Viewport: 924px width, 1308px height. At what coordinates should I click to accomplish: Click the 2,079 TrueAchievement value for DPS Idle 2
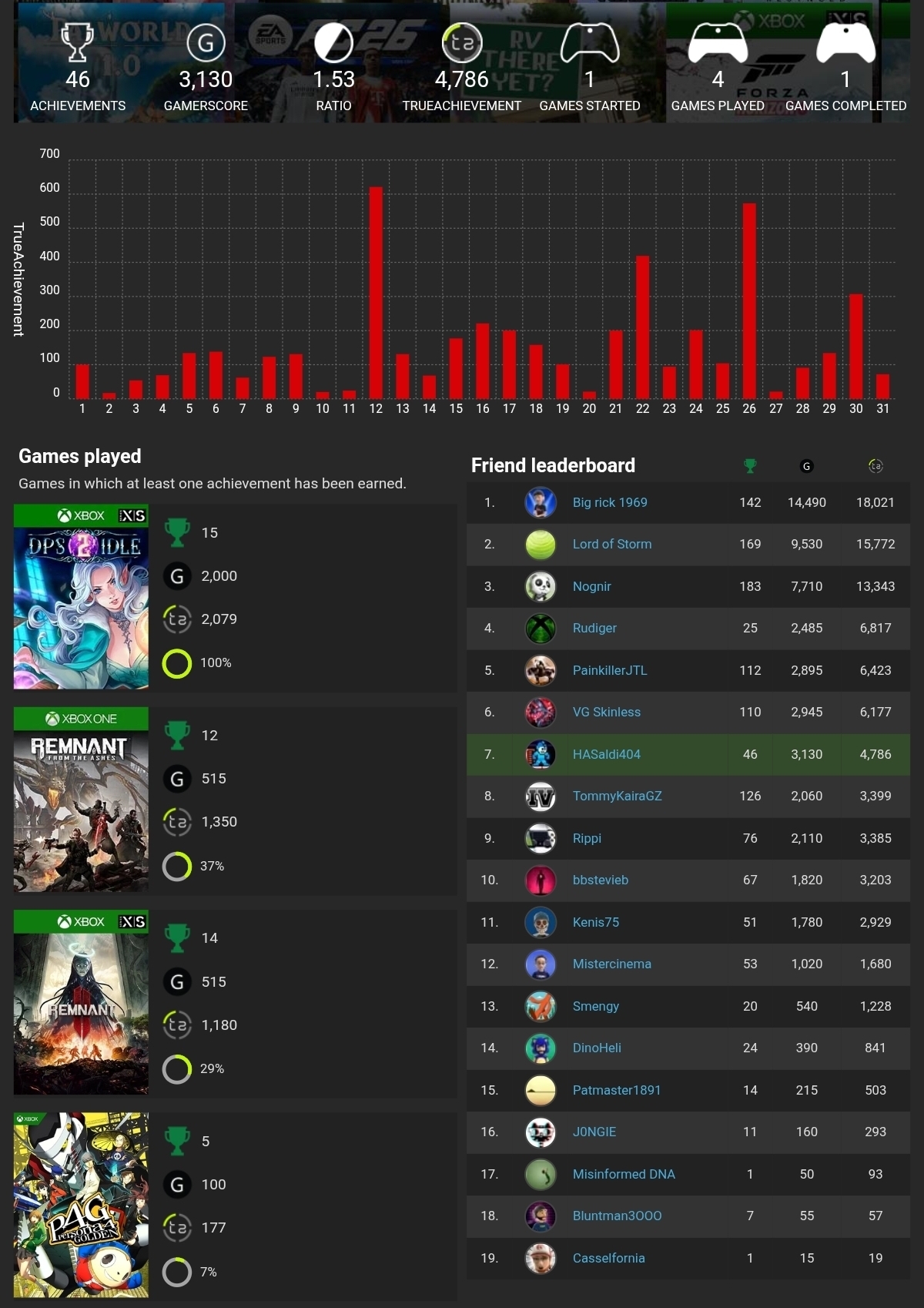pyautogui.click(x=219, y=619)
